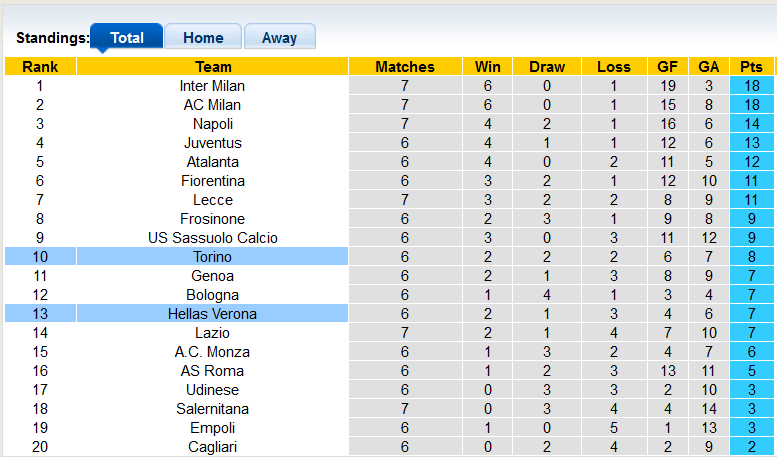Click US Sassuolo Calcio in the table

(213, 238)
